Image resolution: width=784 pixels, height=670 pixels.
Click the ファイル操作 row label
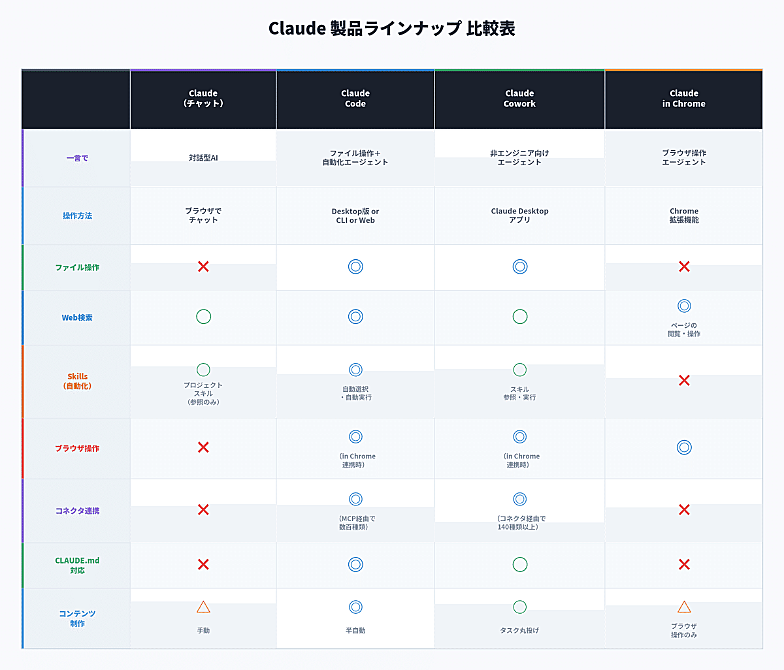(77, 267)
